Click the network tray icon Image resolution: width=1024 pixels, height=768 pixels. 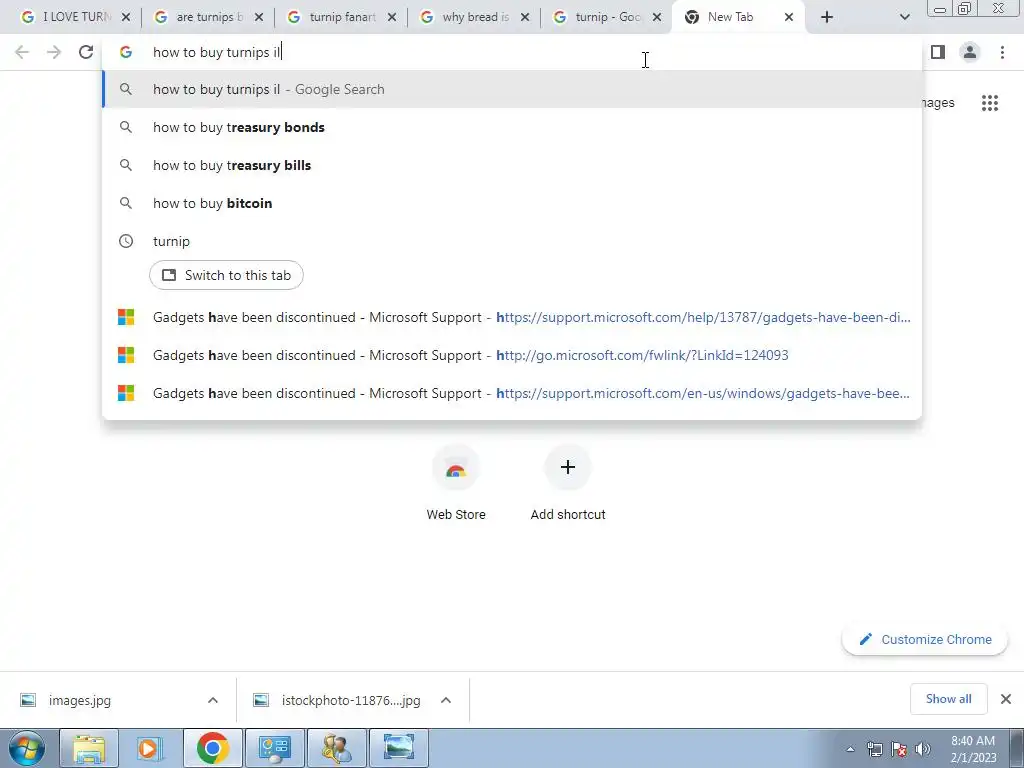tap(874, 749)
